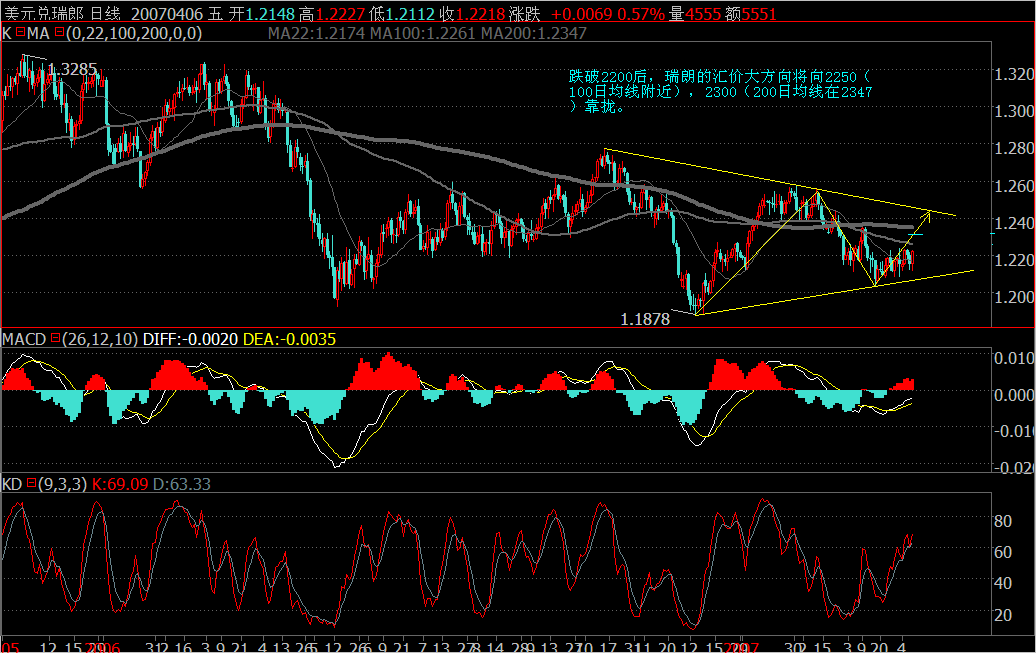Click the 0.000 MACD axis label

click(x=1014, y=395)
